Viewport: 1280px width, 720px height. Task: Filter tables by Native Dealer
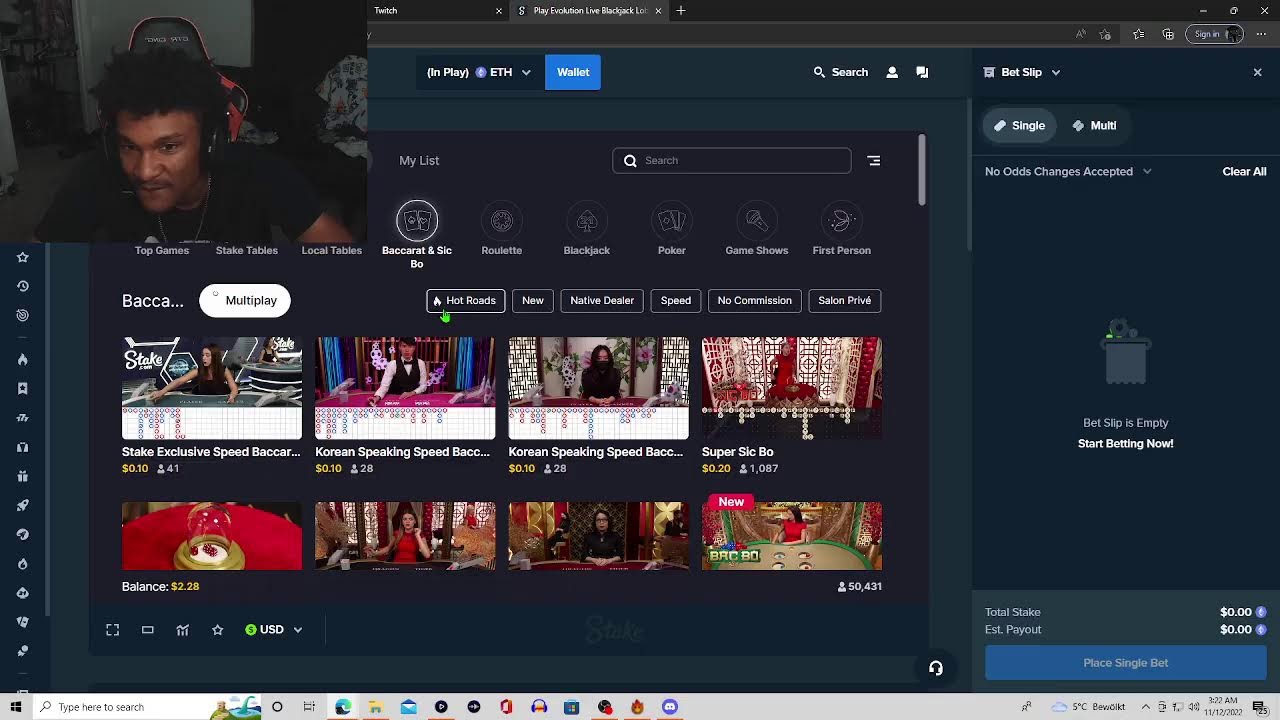pyautogui.click(x=602, y=301)
